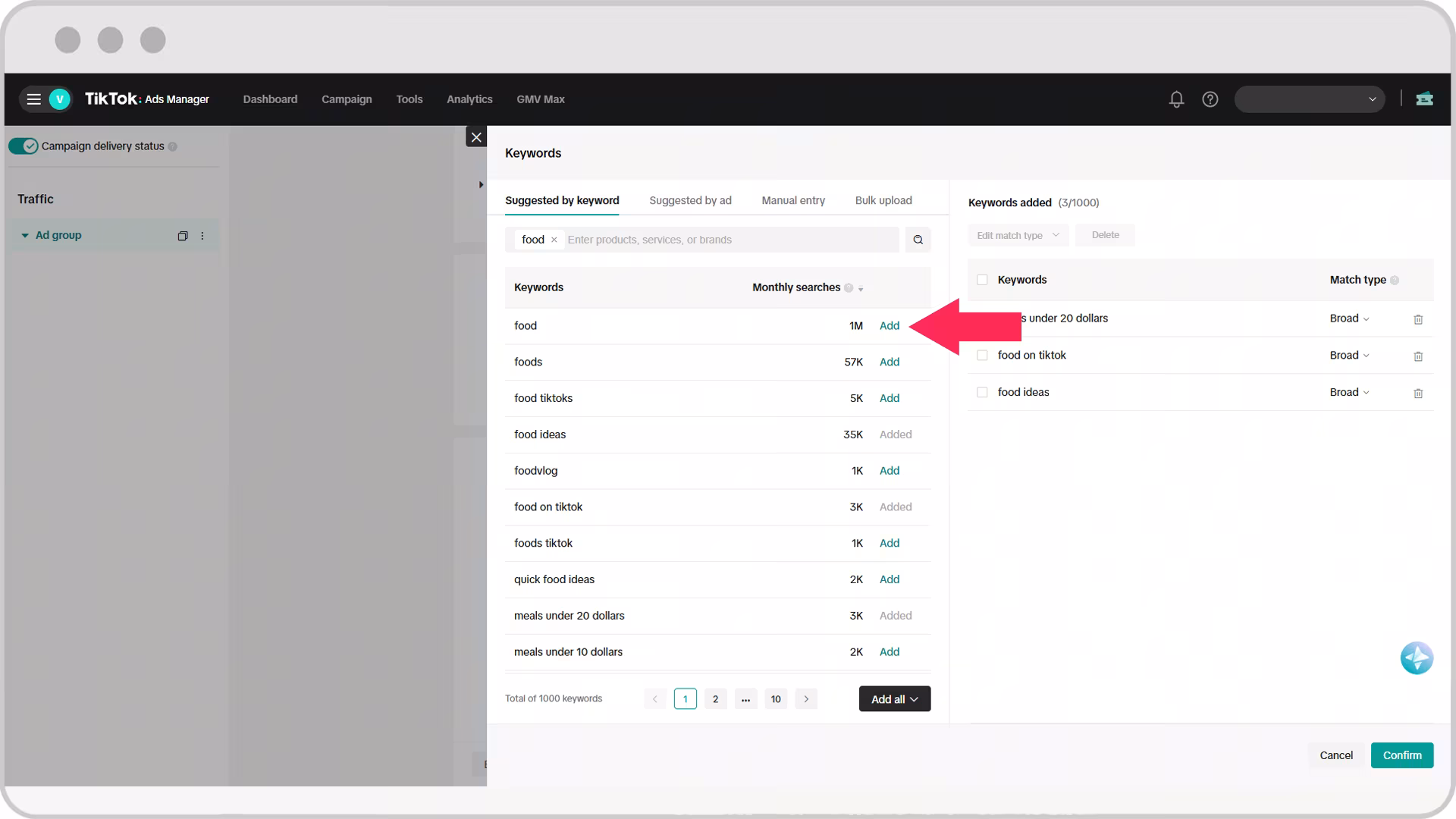Check the 'food on tiktok' keyword checkbox
Viewport: 1456px width, 819px height.
[x=982, y=356]
